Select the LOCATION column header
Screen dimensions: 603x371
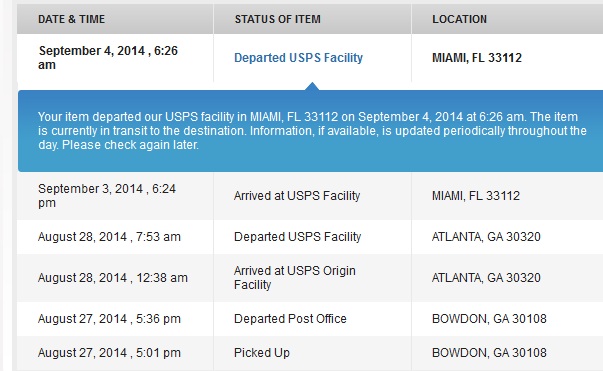[459, 19]
